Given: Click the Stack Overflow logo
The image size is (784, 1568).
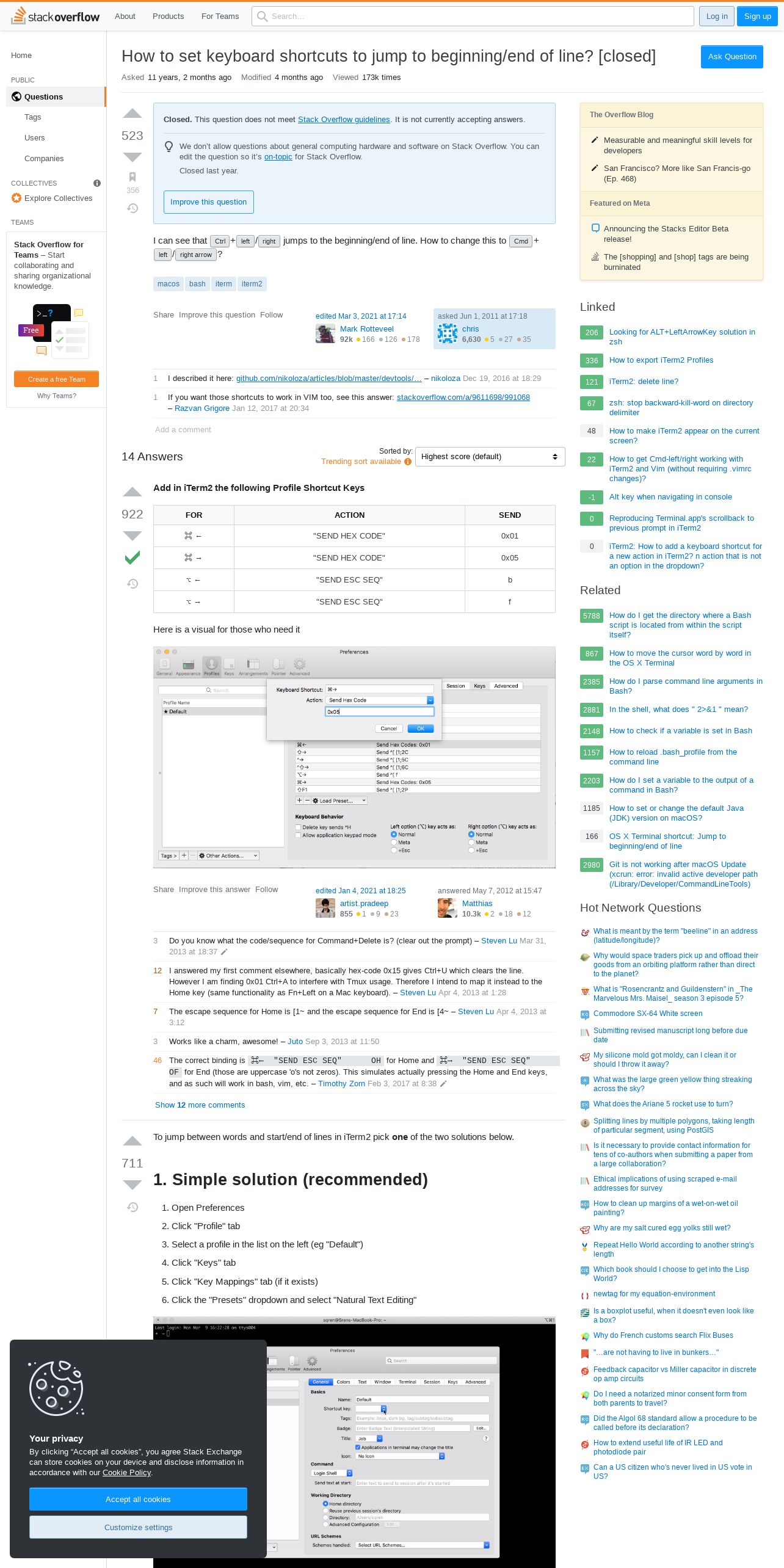Looking at the screenshot, I should 55,16.
